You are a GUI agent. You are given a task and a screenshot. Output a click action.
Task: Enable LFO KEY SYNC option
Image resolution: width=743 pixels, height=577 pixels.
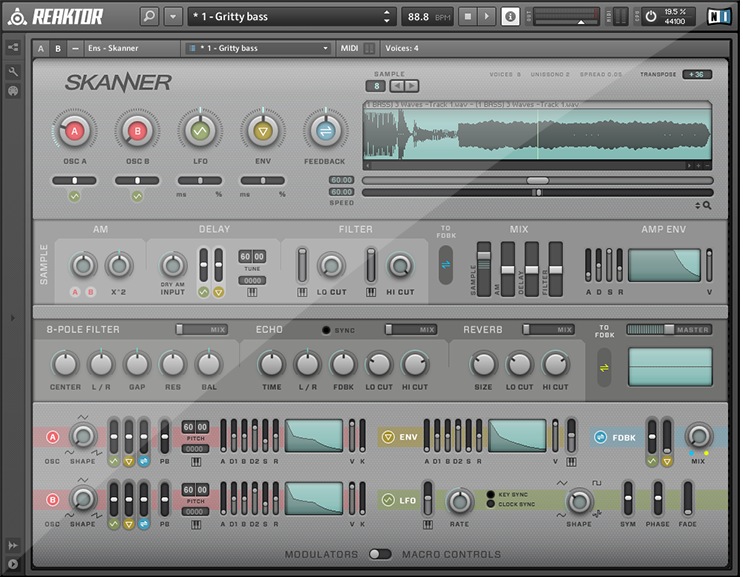(491, 494)
